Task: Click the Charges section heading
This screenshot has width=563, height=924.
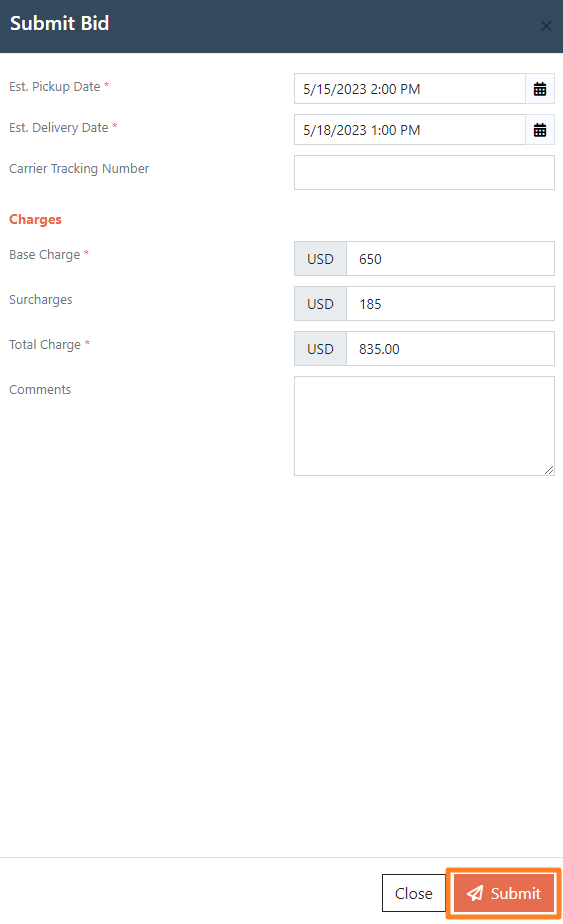Action: tap(35, 219)
